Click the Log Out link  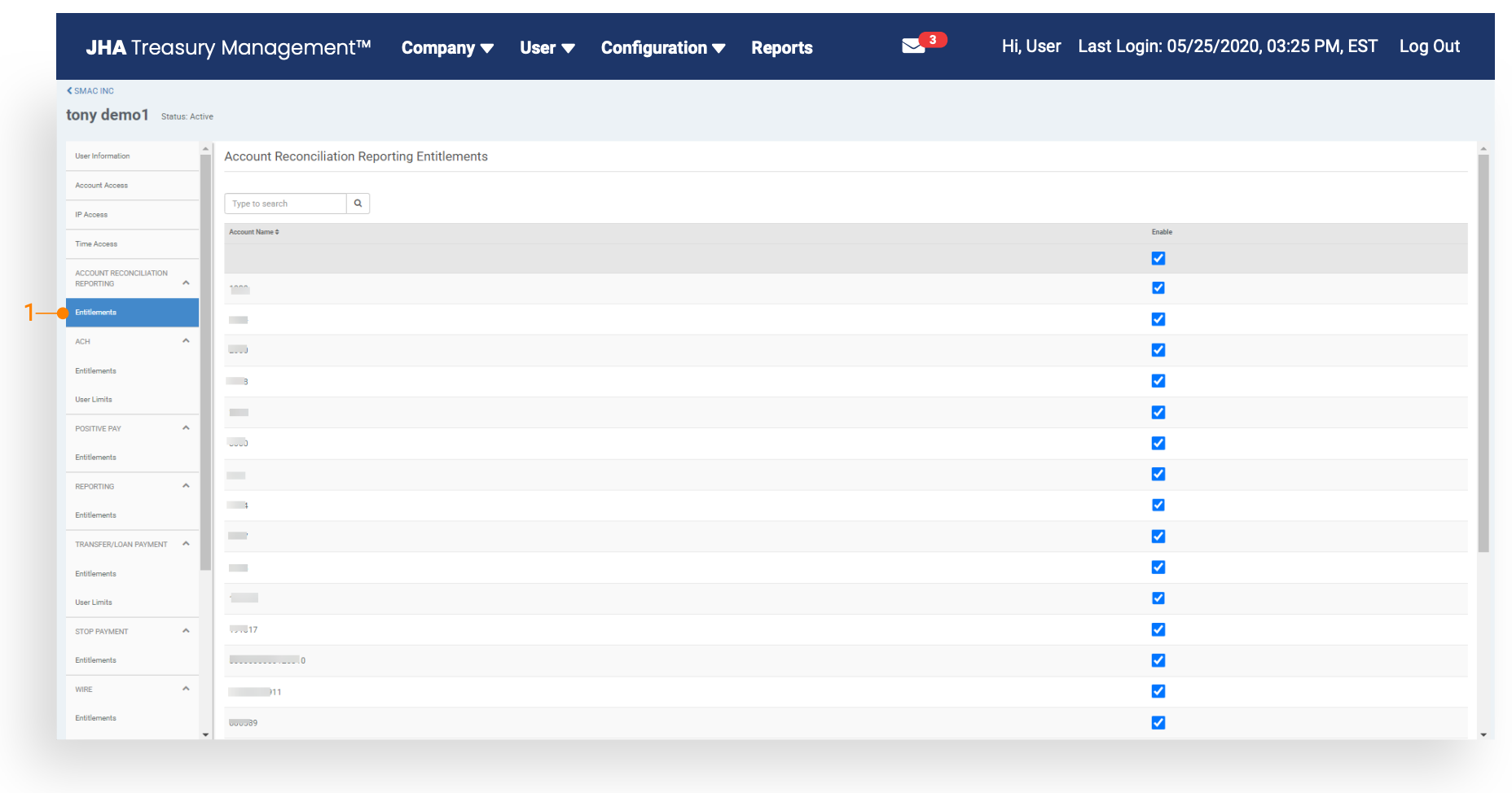[1429, 46]
